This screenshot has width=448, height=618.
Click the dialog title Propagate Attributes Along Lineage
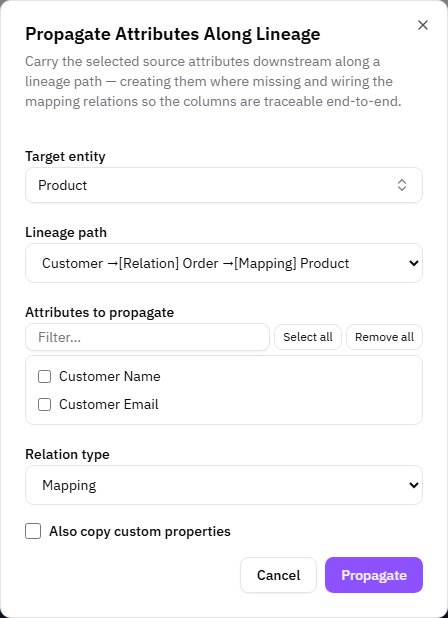pyautogui.click(x=173, y=34)
